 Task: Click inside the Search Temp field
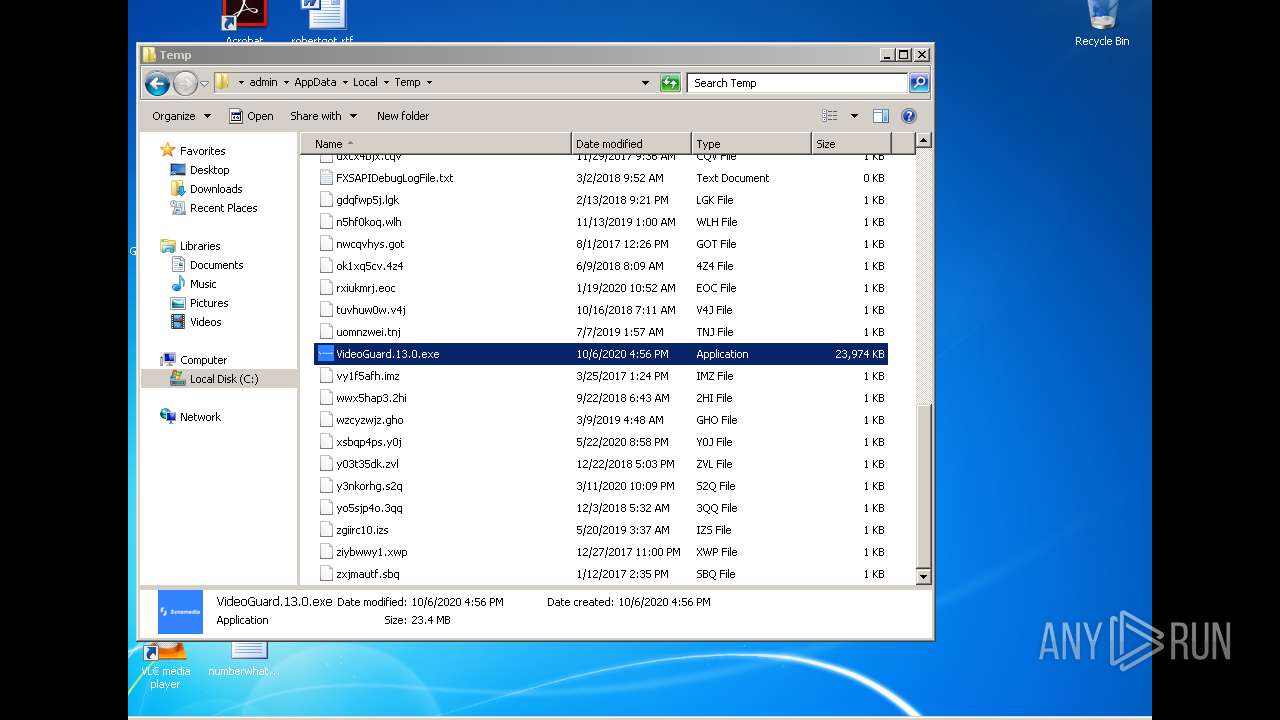(797, 83)
